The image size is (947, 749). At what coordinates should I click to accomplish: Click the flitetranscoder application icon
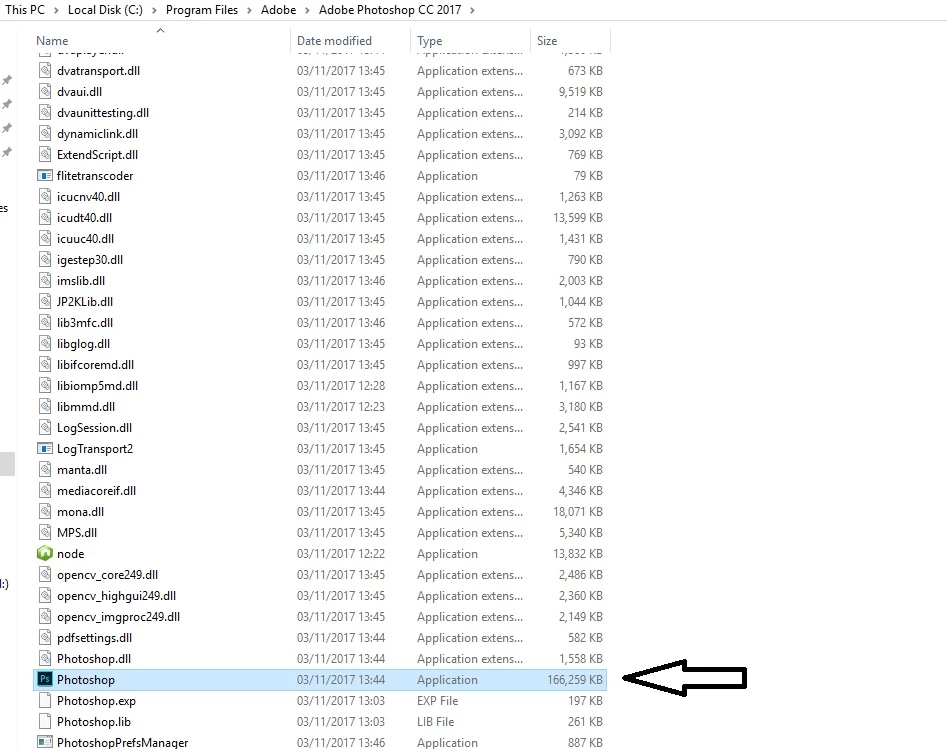coord(45,176)
